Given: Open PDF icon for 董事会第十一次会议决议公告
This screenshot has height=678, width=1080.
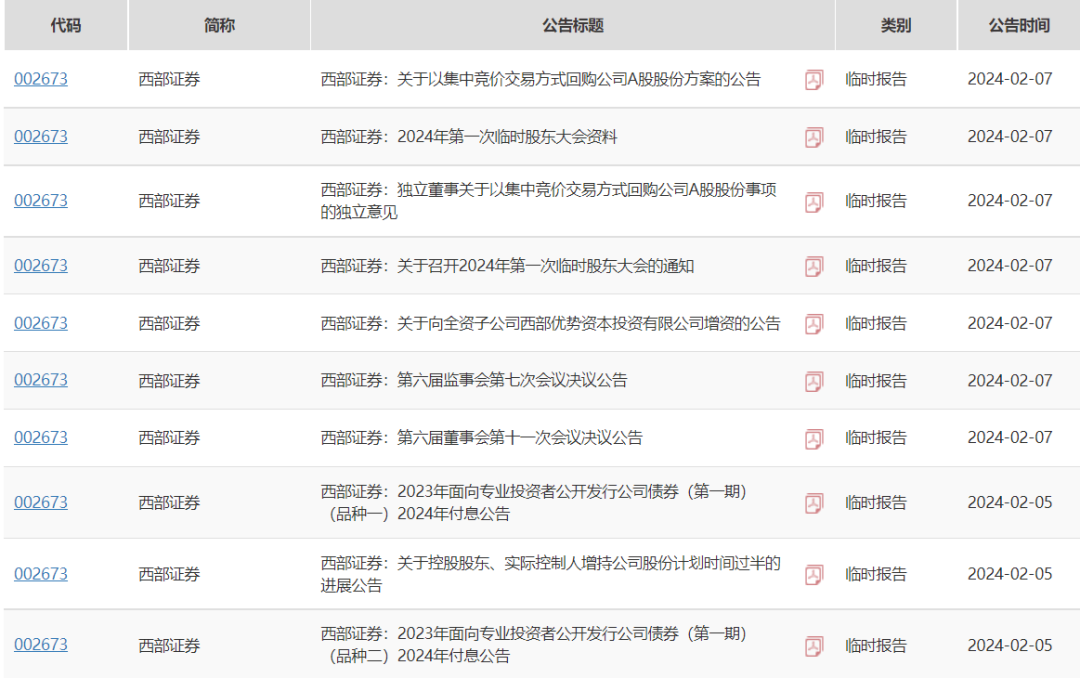Looking at the screenshot, I should coord(814,438).
